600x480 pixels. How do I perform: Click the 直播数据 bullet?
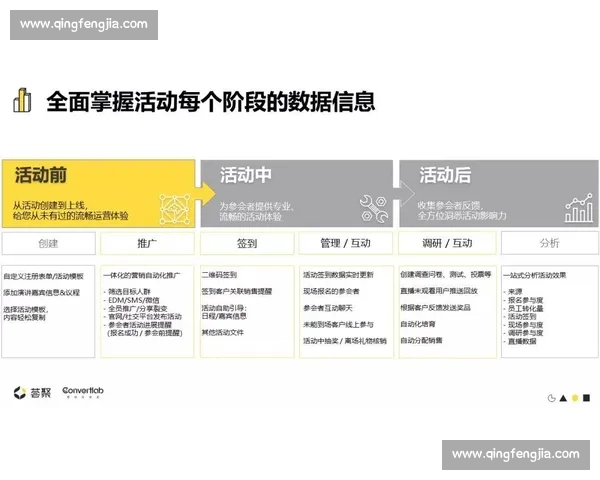click(520, 341)
